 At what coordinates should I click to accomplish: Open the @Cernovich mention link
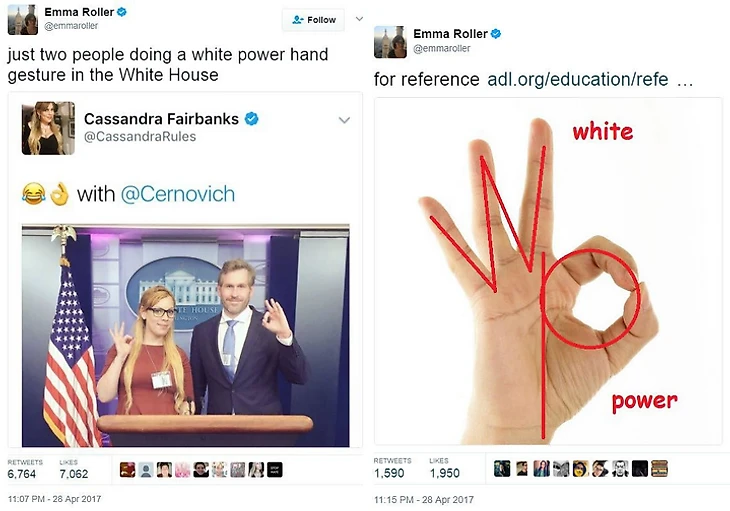coord(178,194)
